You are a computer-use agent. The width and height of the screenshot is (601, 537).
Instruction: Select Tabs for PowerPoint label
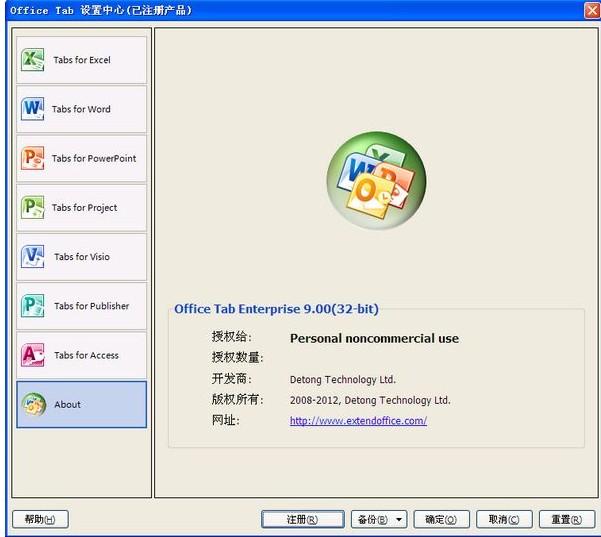tap(94, 158)
